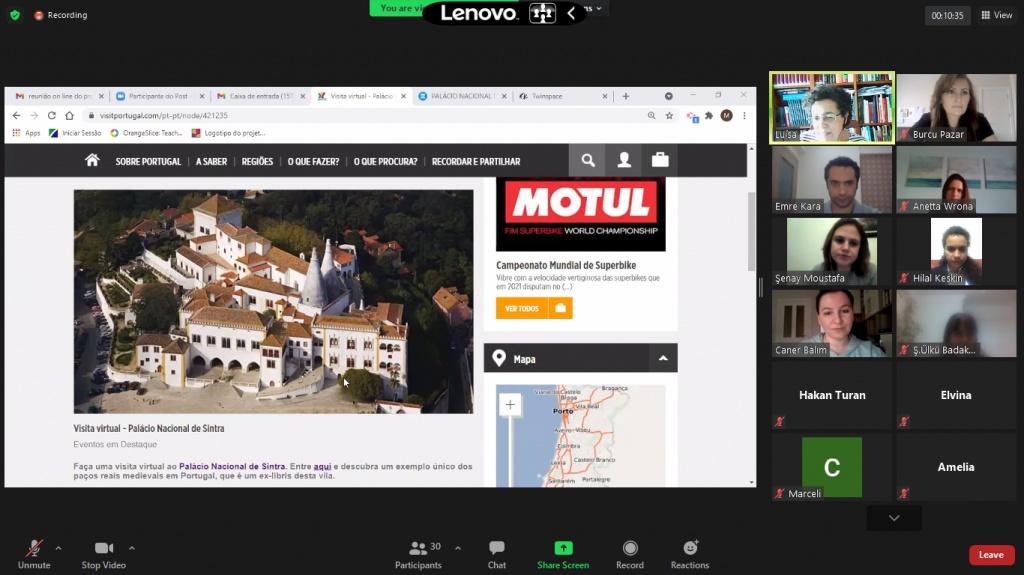Image resolution: width=1024 pixels, height=575 pixels.
Task: Collapse the Mapa section
Action: (x=662, y=358)
